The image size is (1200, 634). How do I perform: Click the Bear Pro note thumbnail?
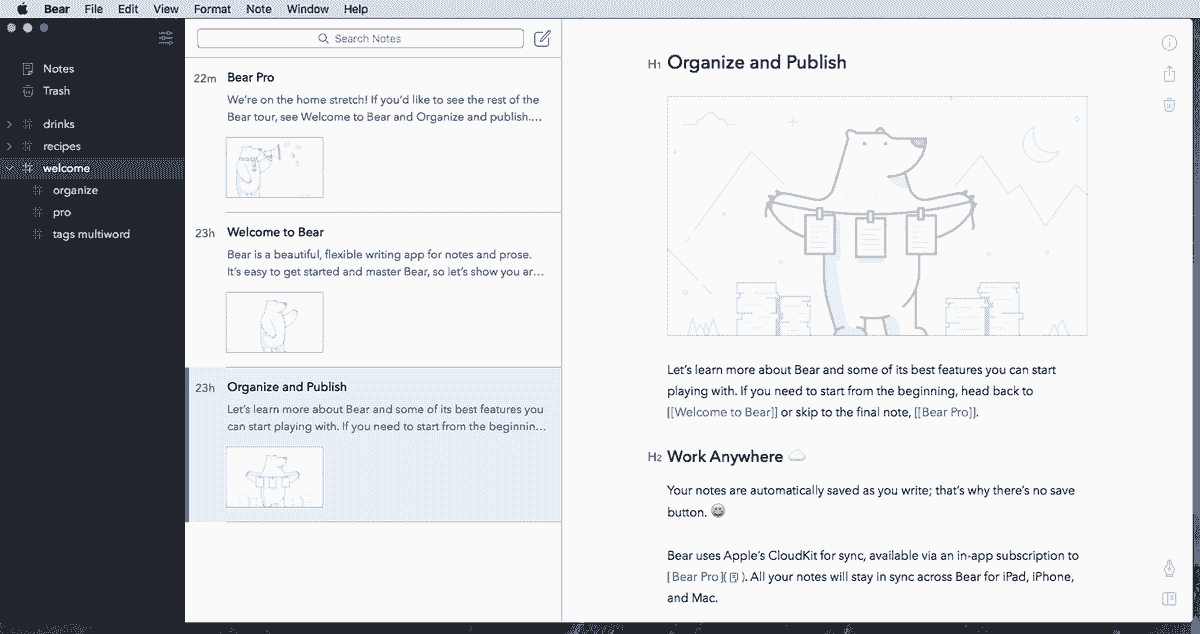274,167
